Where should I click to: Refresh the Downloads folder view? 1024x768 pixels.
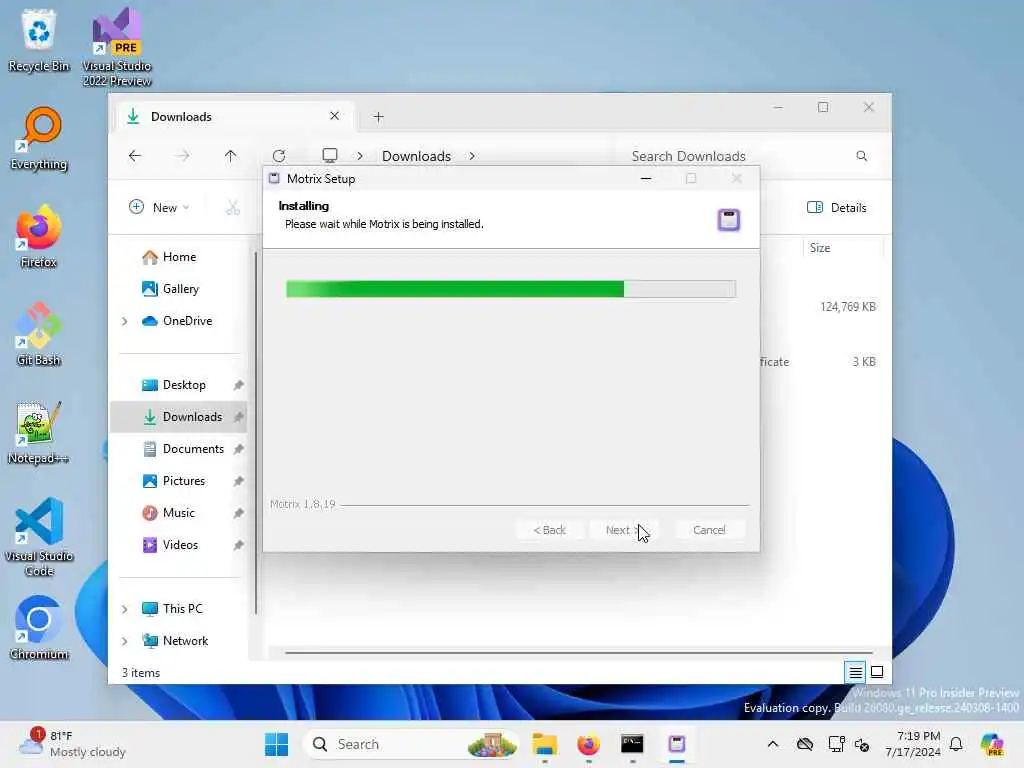point(279,155)
